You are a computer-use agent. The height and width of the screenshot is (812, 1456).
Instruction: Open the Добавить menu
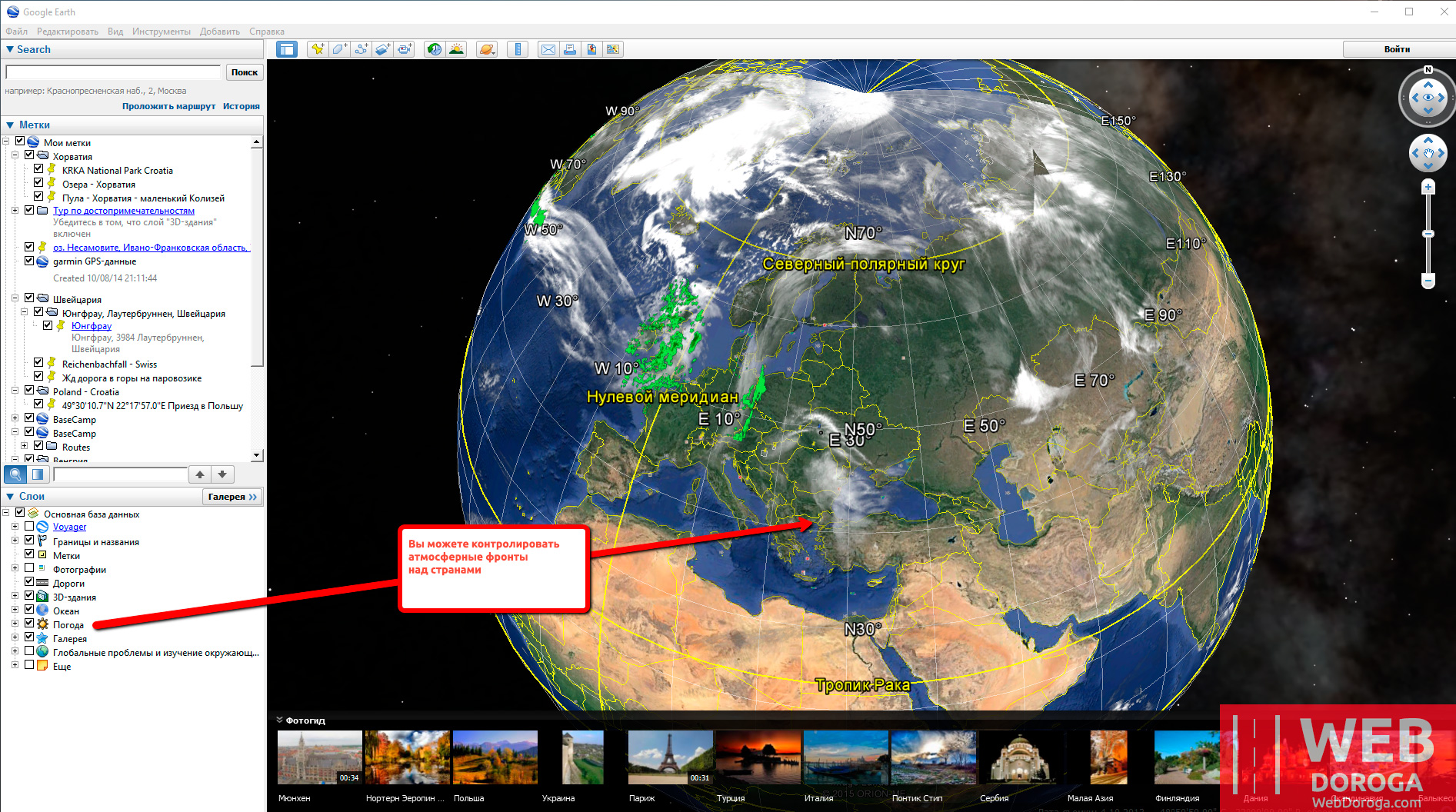(220, 32)
